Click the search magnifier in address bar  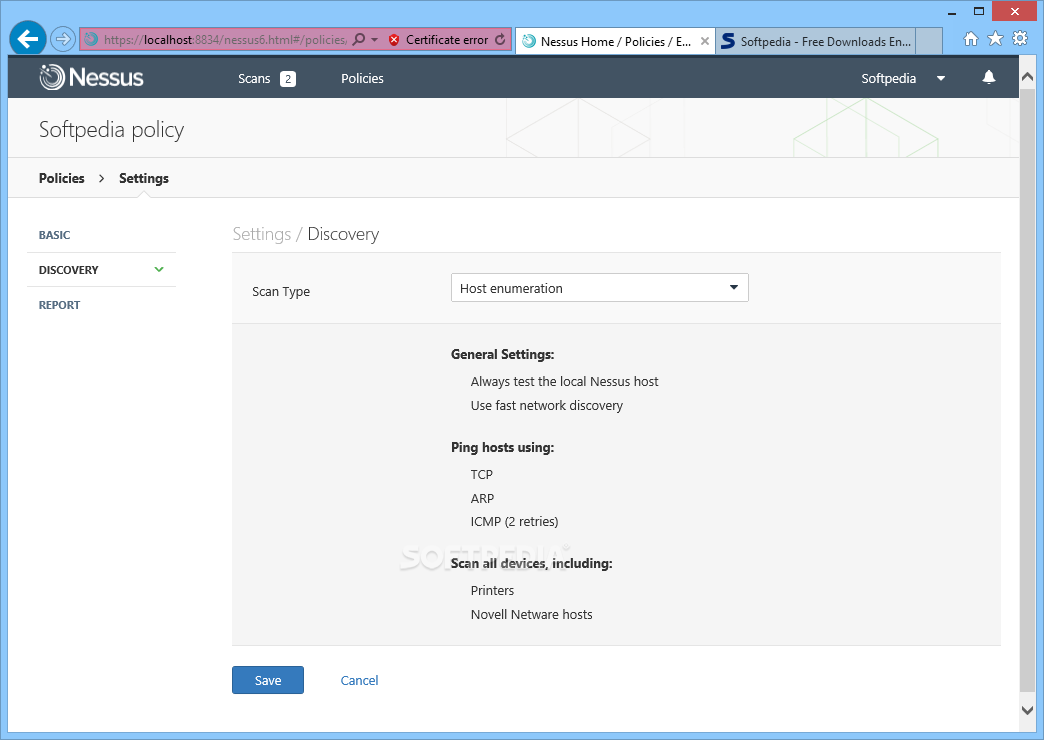pos(359,39)
